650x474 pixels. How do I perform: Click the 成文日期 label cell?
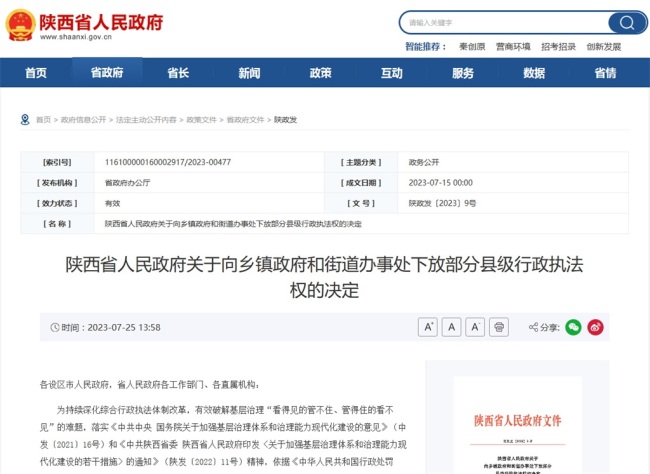361,183
